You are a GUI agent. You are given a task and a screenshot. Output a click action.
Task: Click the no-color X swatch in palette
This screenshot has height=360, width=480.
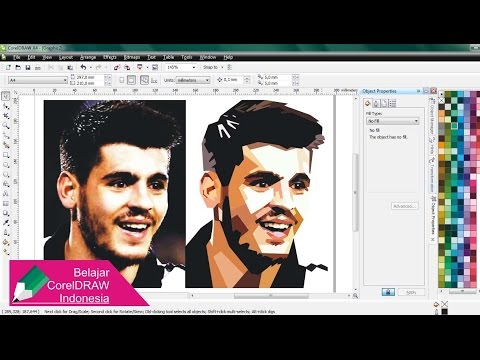point(442,100)
